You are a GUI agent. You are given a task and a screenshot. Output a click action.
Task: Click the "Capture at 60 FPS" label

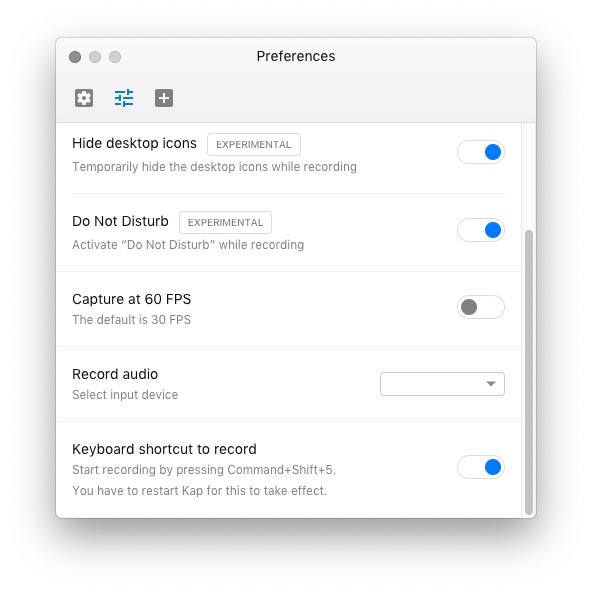point(132,299)
